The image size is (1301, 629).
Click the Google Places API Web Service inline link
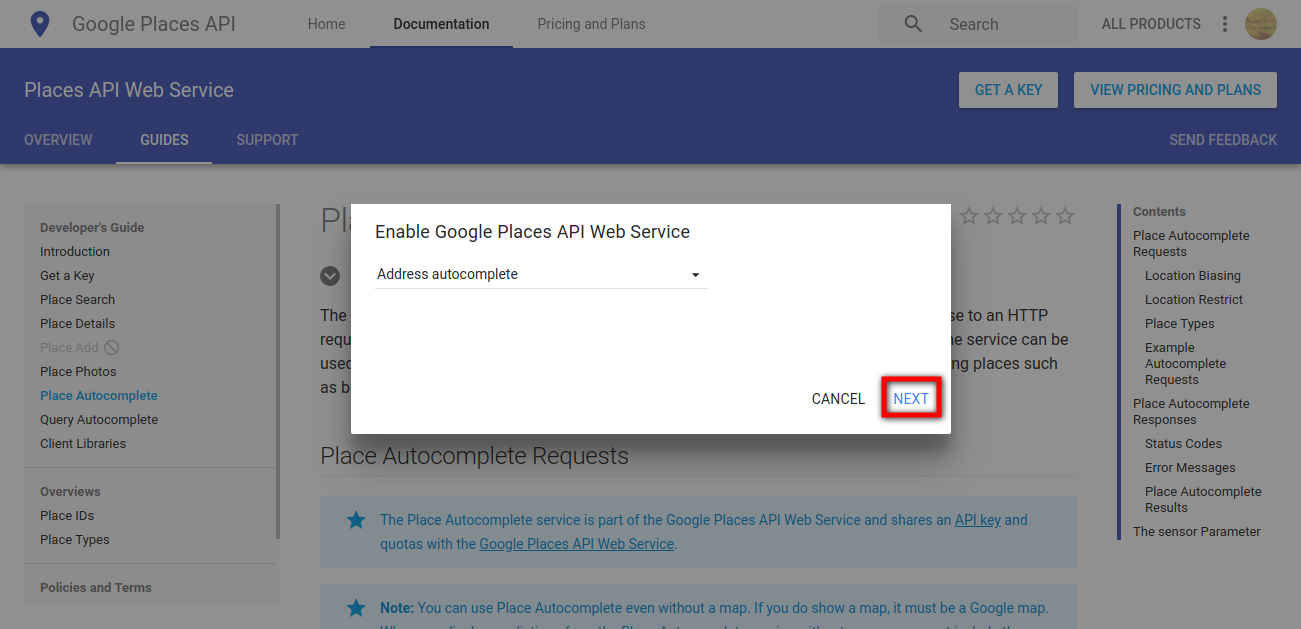click(x=577, y=544)
